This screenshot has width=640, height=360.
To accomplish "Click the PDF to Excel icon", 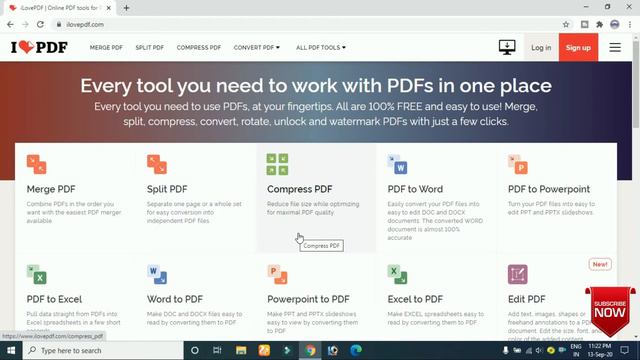I will tap(37, 274).
